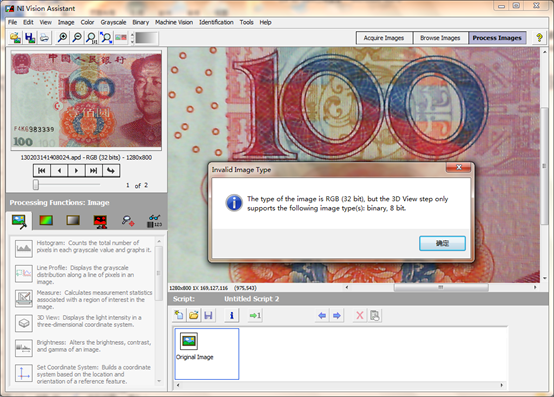Select the 3D View function icon

(24, 323)
